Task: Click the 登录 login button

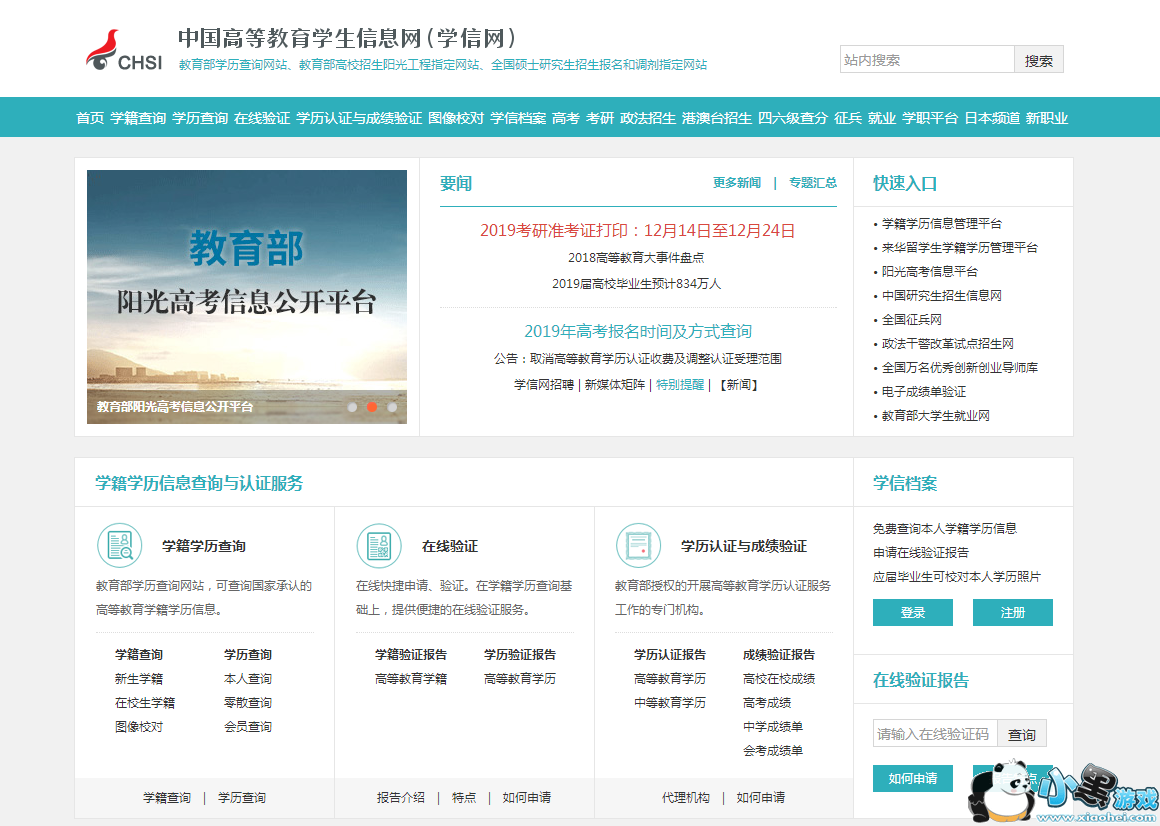Action: coord(912,613)
